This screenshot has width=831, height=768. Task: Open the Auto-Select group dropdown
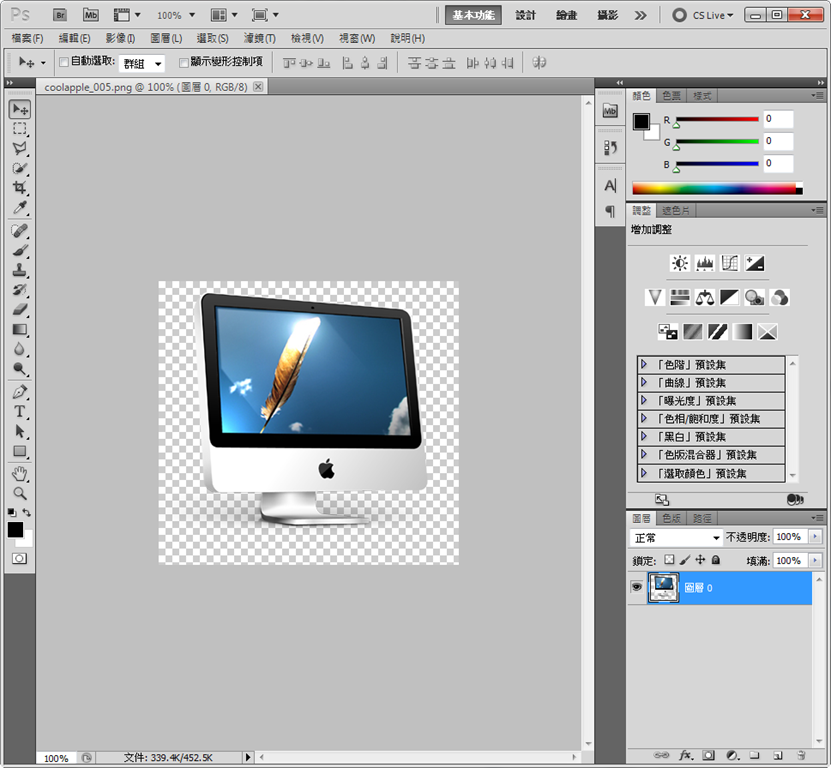pos(142,64)
